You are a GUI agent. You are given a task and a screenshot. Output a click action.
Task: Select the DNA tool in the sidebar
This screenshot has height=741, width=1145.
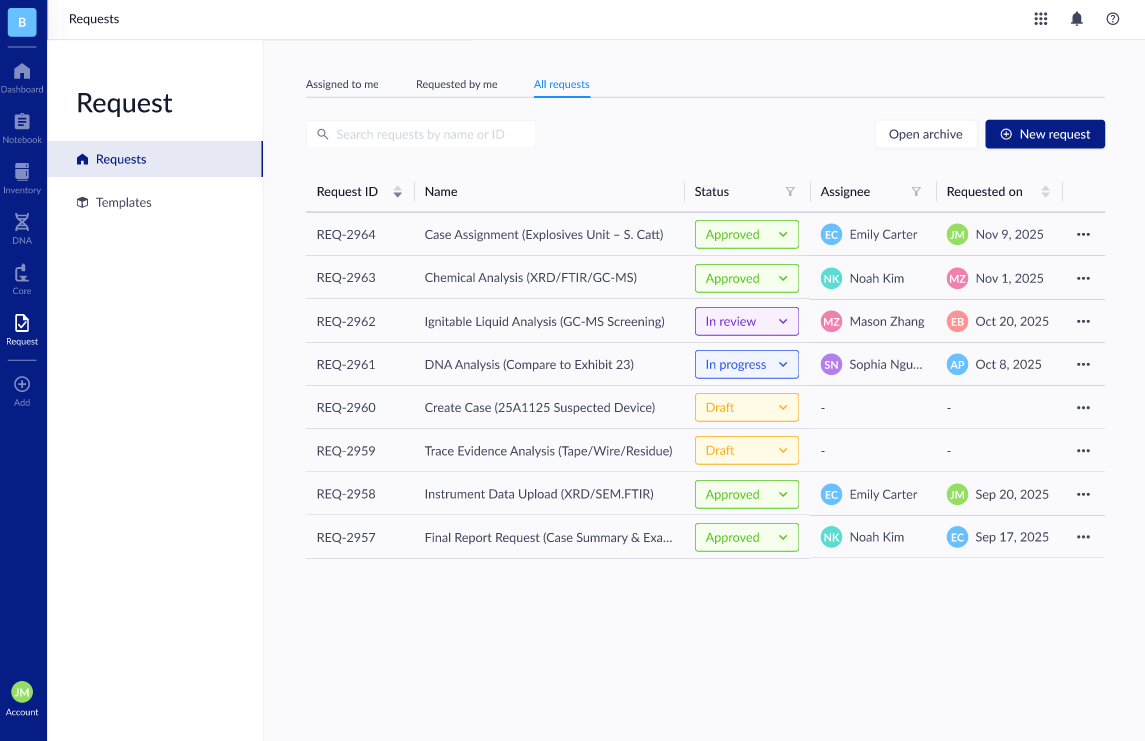[22, 227]
